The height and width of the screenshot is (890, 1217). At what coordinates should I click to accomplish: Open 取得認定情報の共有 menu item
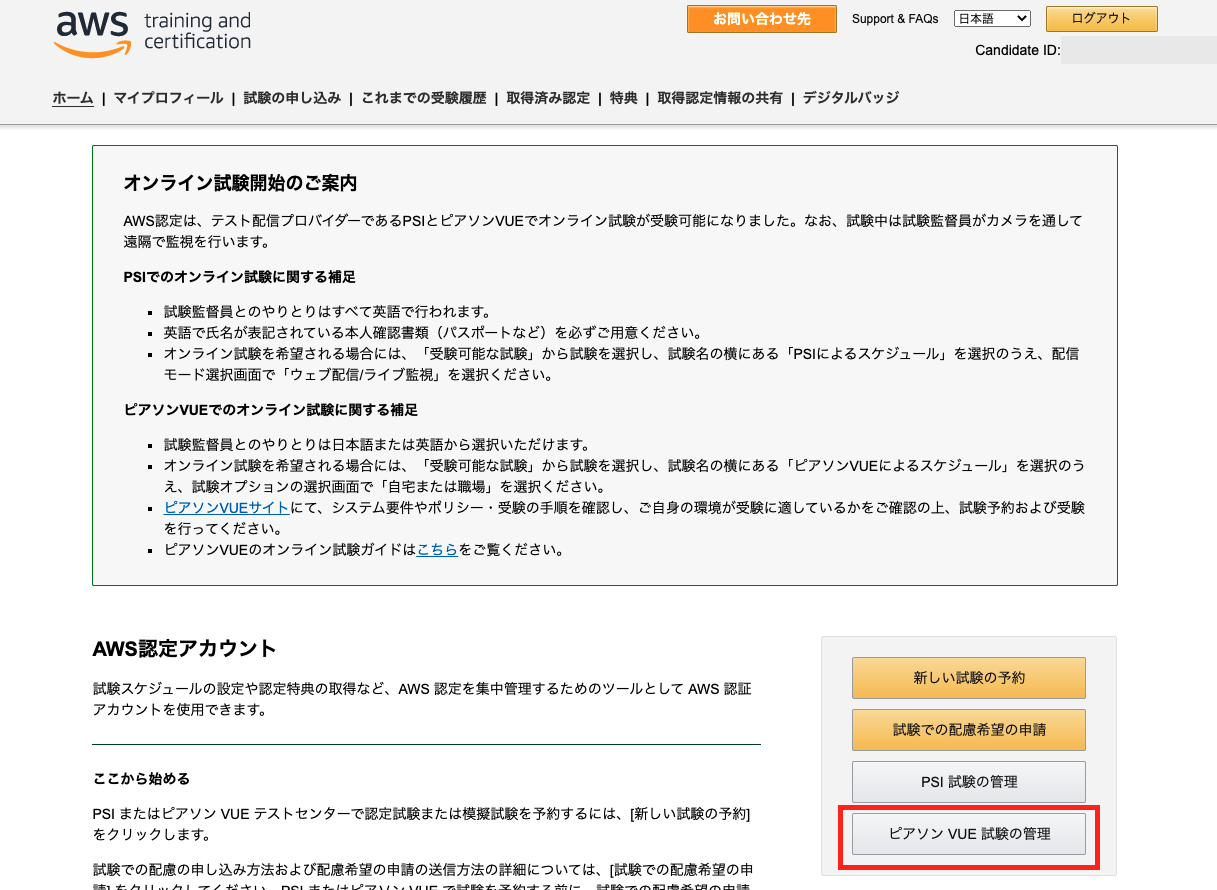click(x=720, y=98)
